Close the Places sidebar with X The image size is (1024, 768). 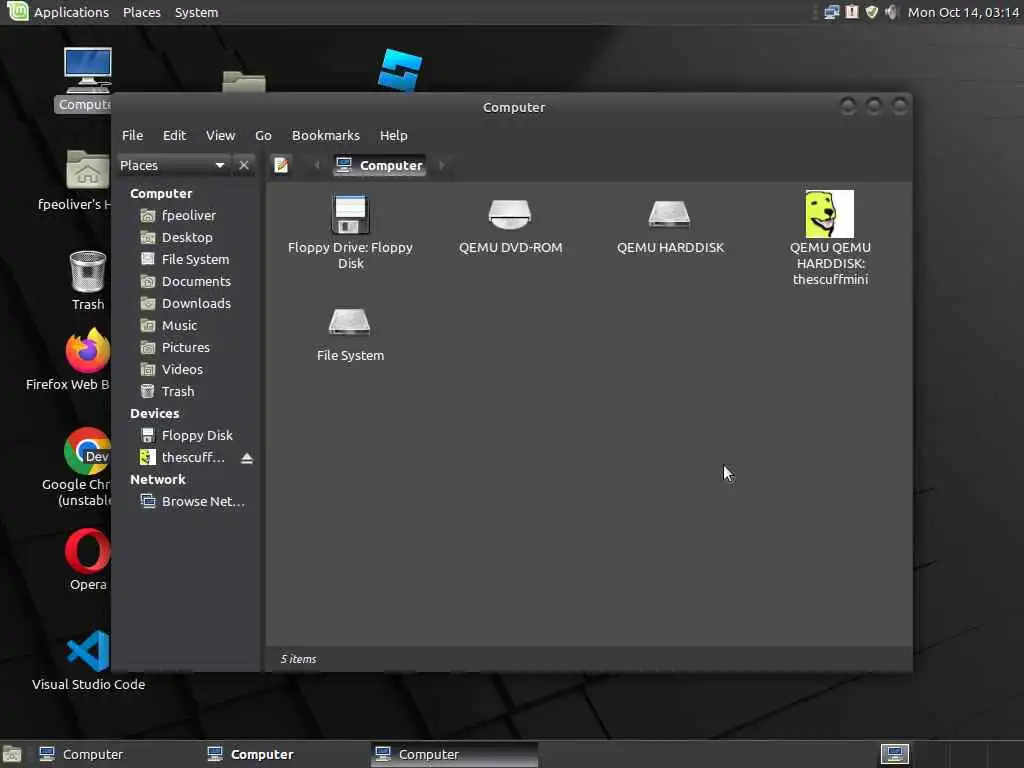point(244,165)
